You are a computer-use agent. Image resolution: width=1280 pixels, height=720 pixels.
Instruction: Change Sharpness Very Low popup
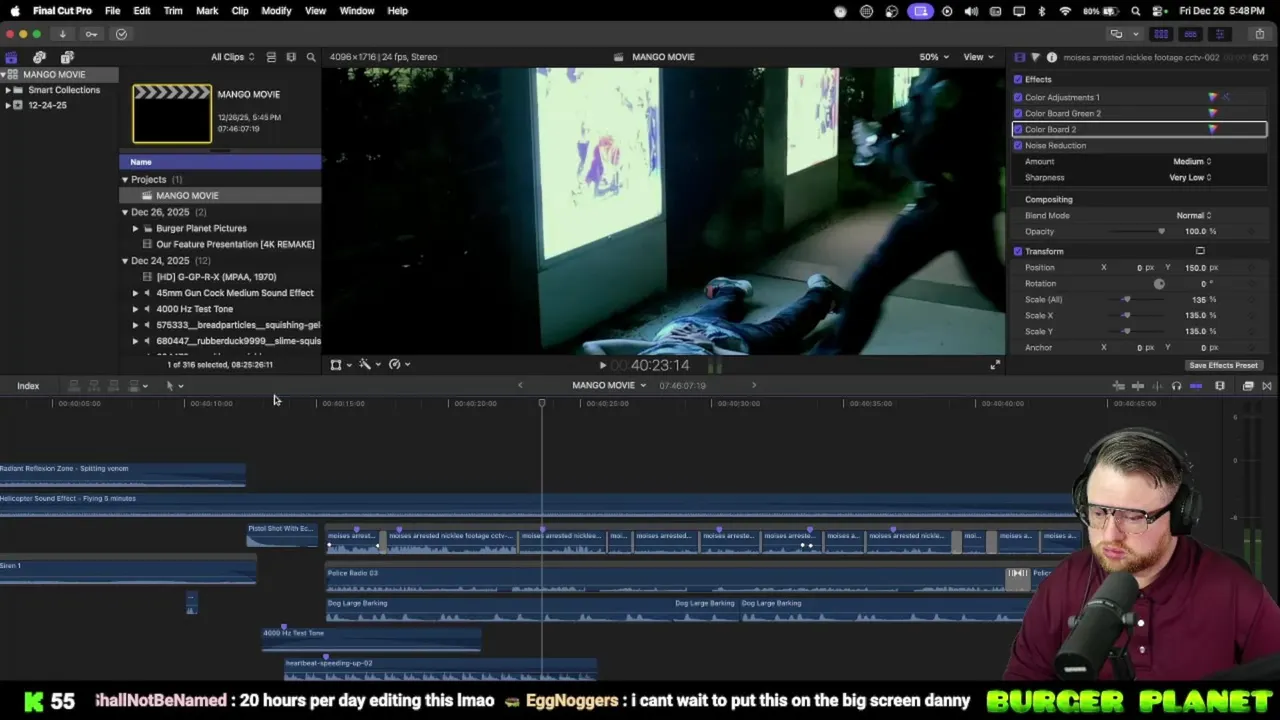(1190, 177)
